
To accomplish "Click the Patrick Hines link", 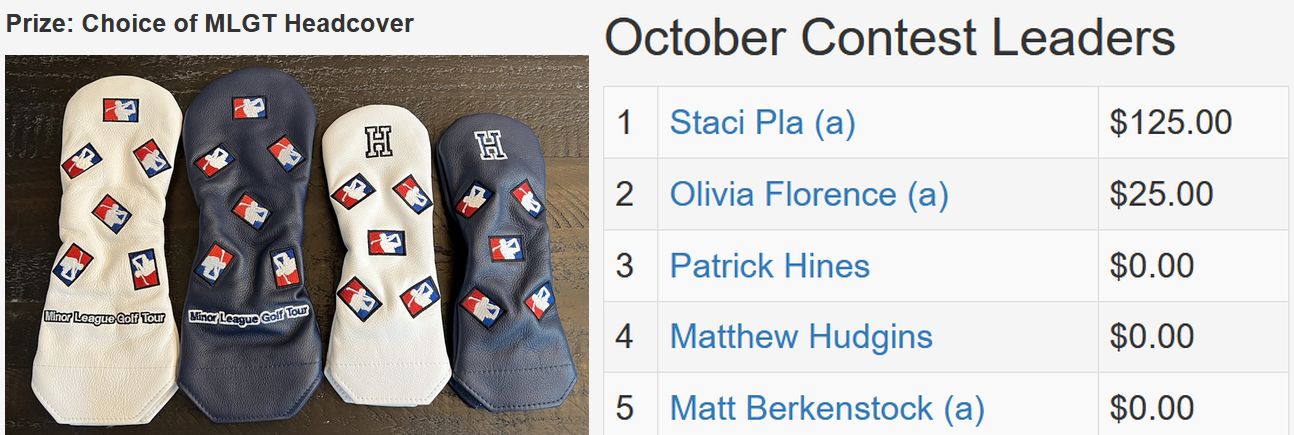I will [x=769, y=266].
